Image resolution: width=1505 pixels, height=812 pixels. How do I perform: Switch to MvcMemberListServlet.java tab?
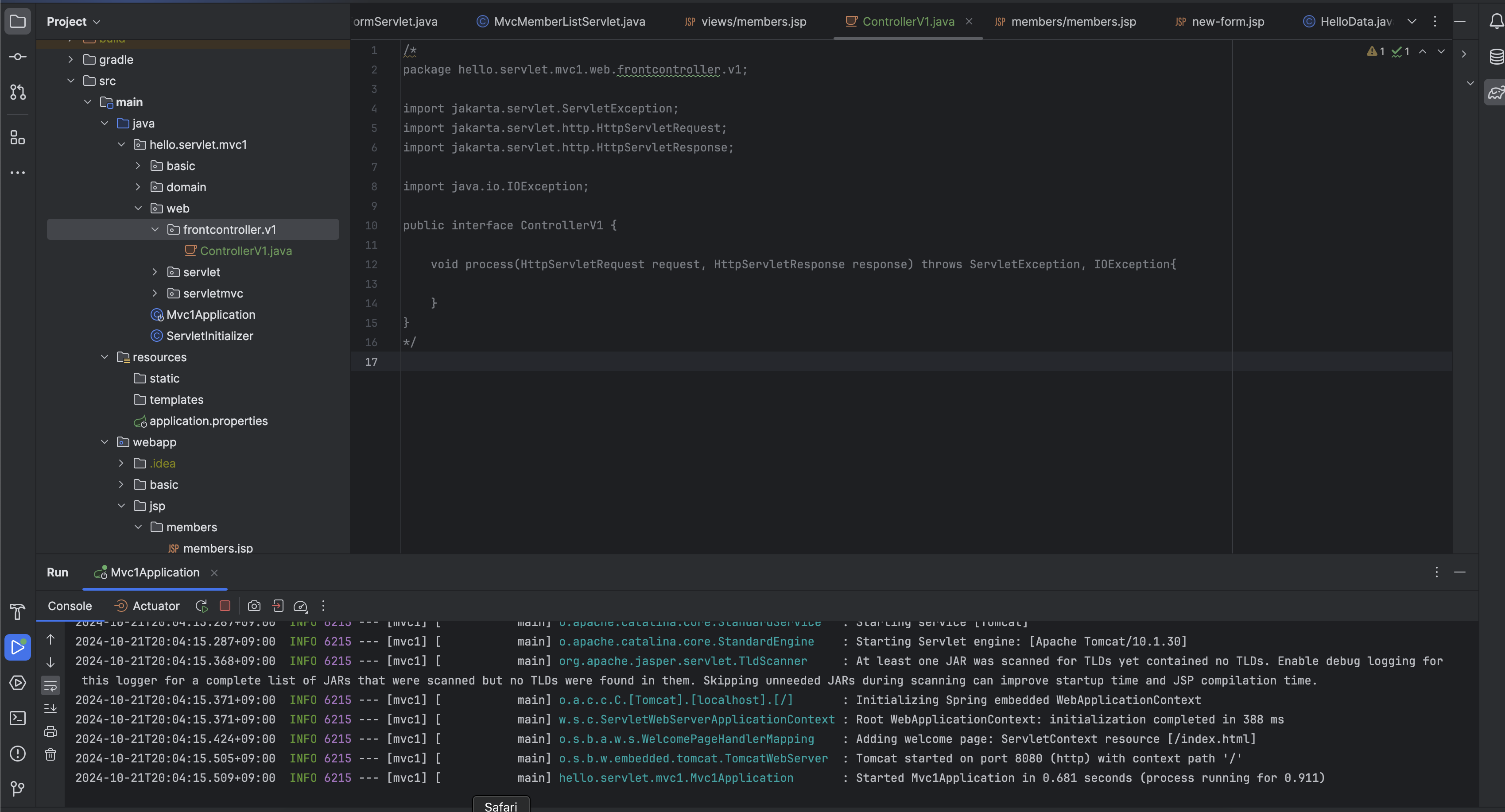(561, 22)
